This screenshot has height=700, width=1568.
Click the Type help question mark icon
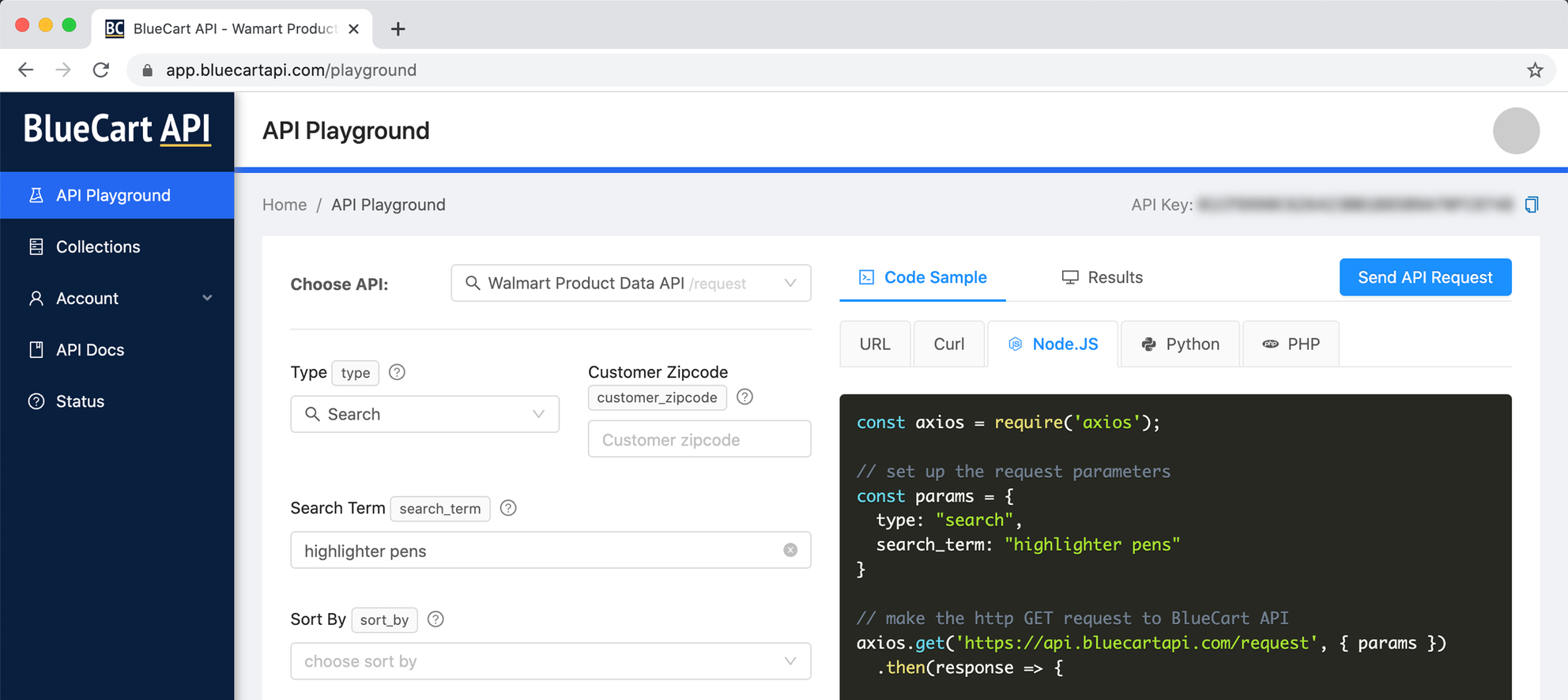pyautogui.click(x=397, y=372)
